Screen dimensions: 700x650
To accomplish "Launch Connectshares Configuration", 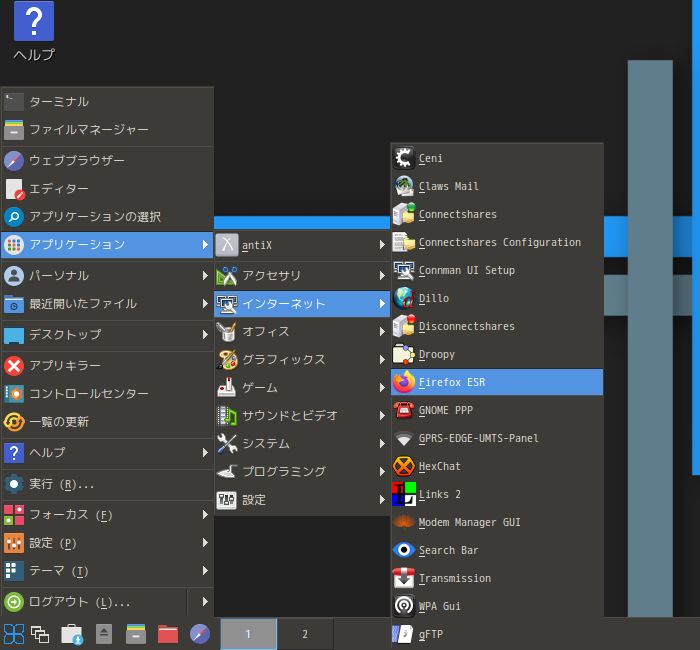I will point(497,242).
